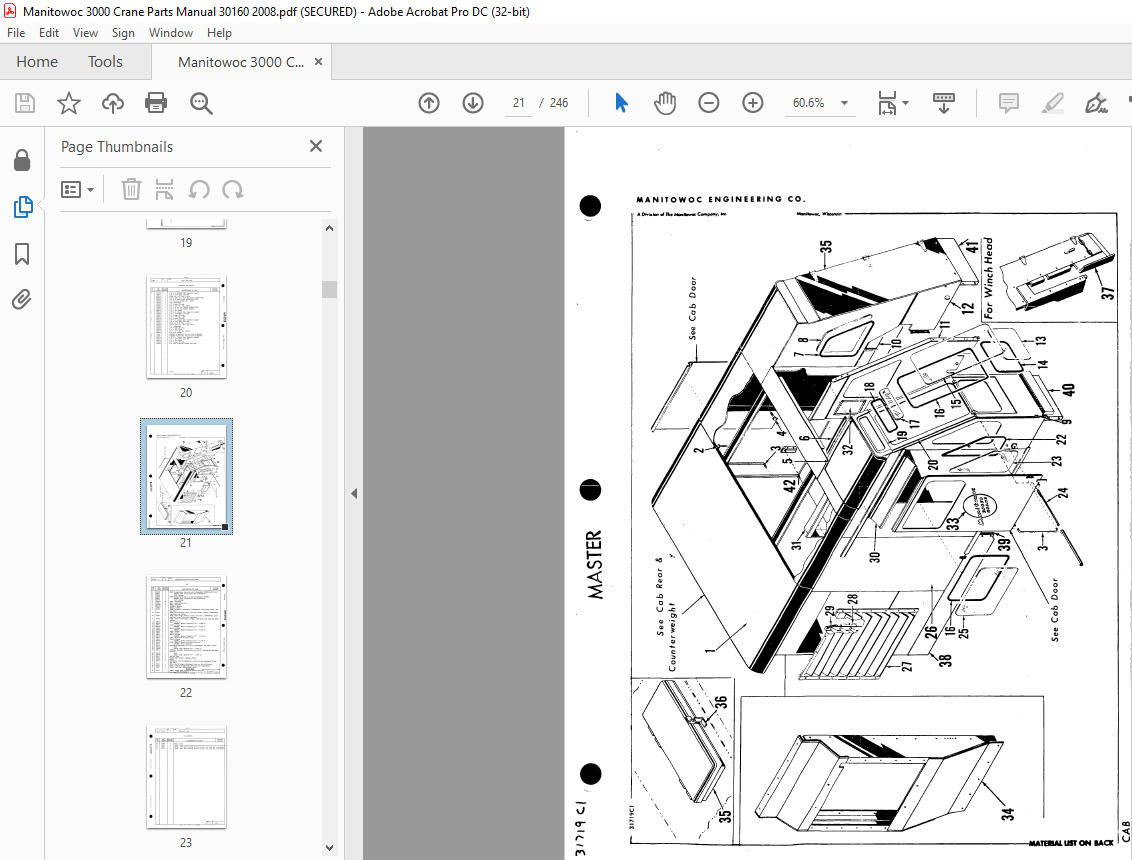Open the View menu
Image resolution: width=1132 pixels, height=860 pixels.
85,32
